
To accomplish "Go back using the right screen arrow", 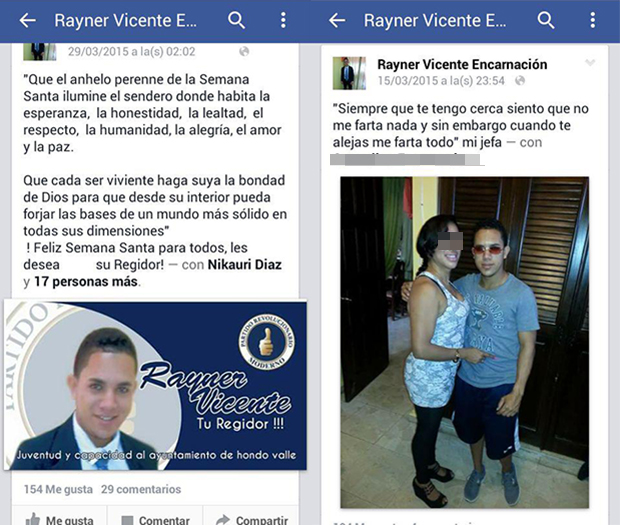I will pyautogui.click(x=337, y=20).
